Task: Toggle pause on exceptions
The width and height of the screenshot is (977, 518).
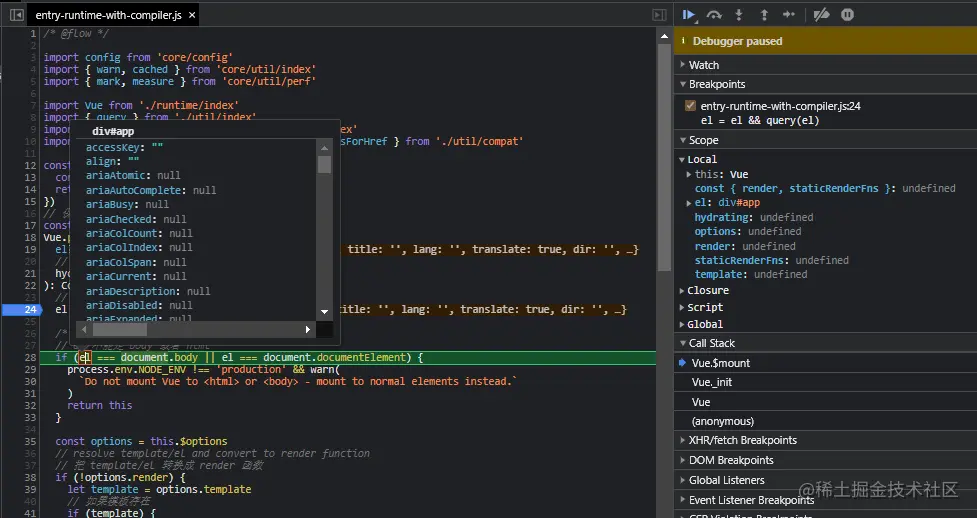Action: [847, 15]
